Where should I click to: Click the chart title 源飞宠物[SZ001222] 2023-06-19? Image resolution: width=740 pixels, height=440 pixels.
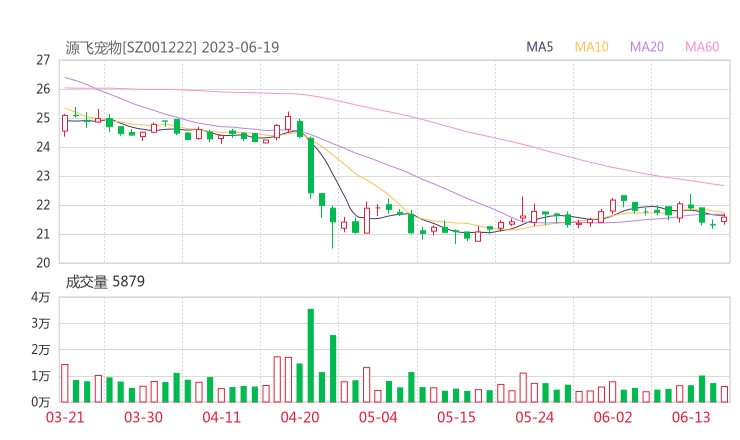coord(172,48)
